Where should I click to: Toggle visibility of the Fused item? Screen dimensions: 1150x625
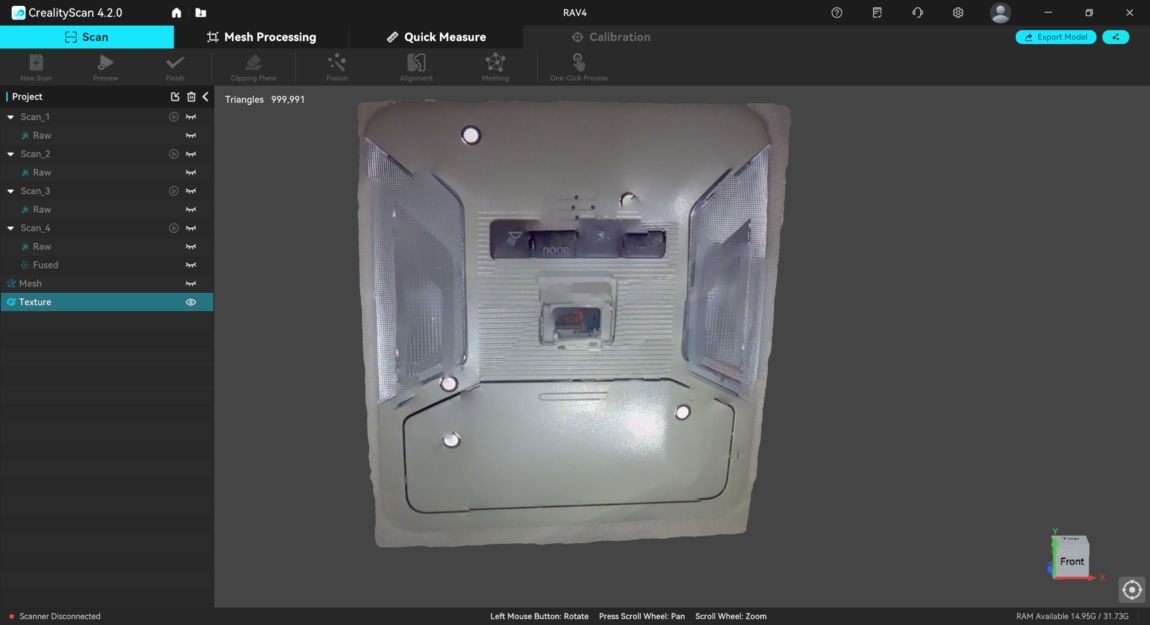[191, 265]
